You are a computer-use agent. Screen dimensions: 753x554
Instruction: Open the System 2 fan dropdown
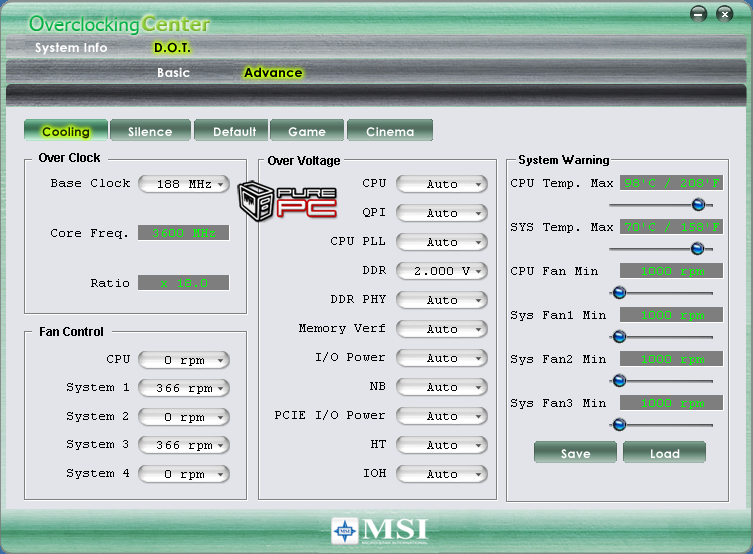(x=184, y=417)
